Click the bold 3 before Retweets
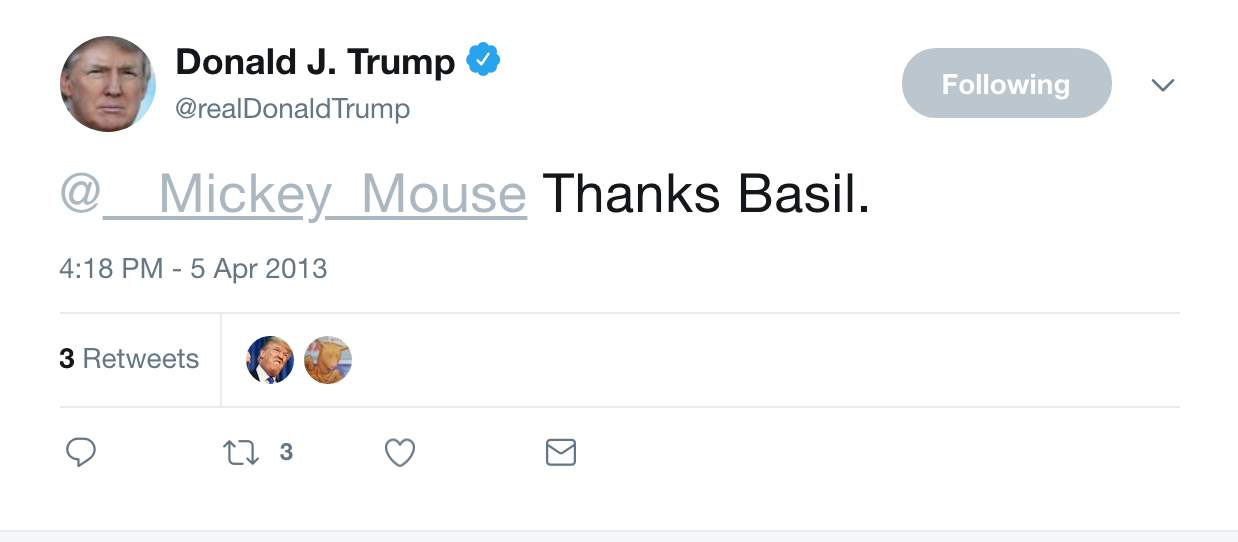 [67, 359]
